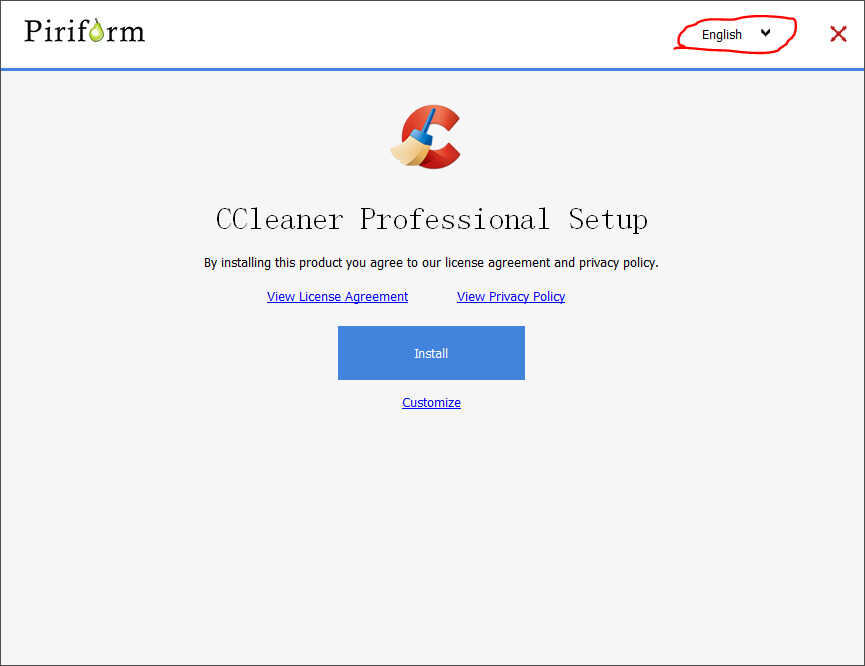Click the blue Install button
The height and width of the screenshot is (666, 865).
point(431,353)
